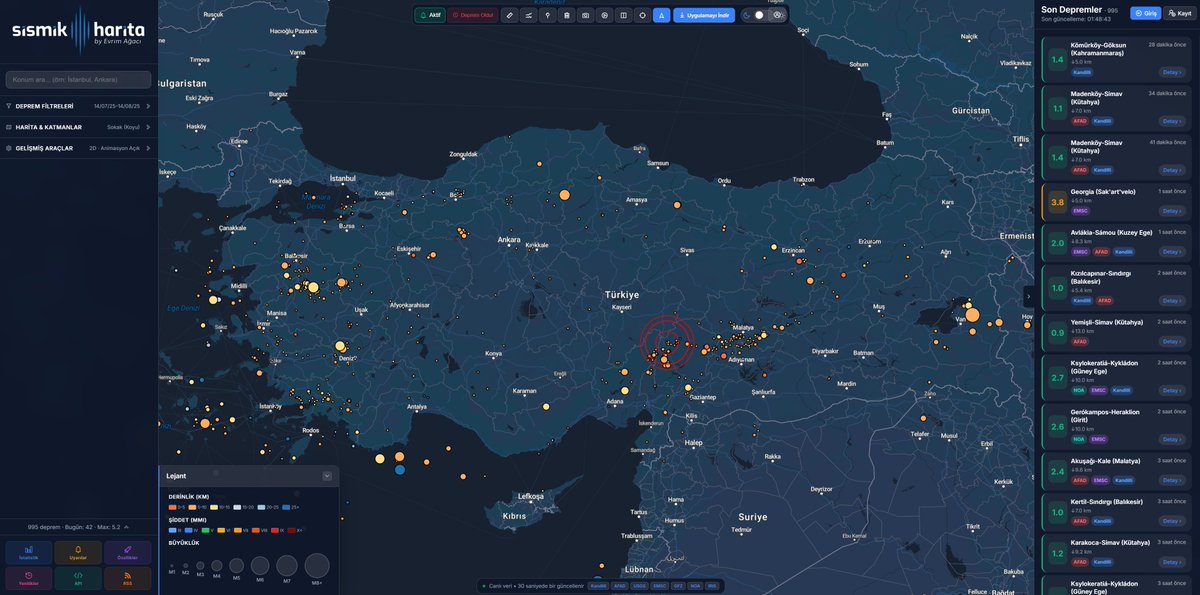The height and width of the screenshot is (595, 1200).
Task: Open Detay for Georgia (Sak'art'velo) earthquake
Action: click(1172, 211)
